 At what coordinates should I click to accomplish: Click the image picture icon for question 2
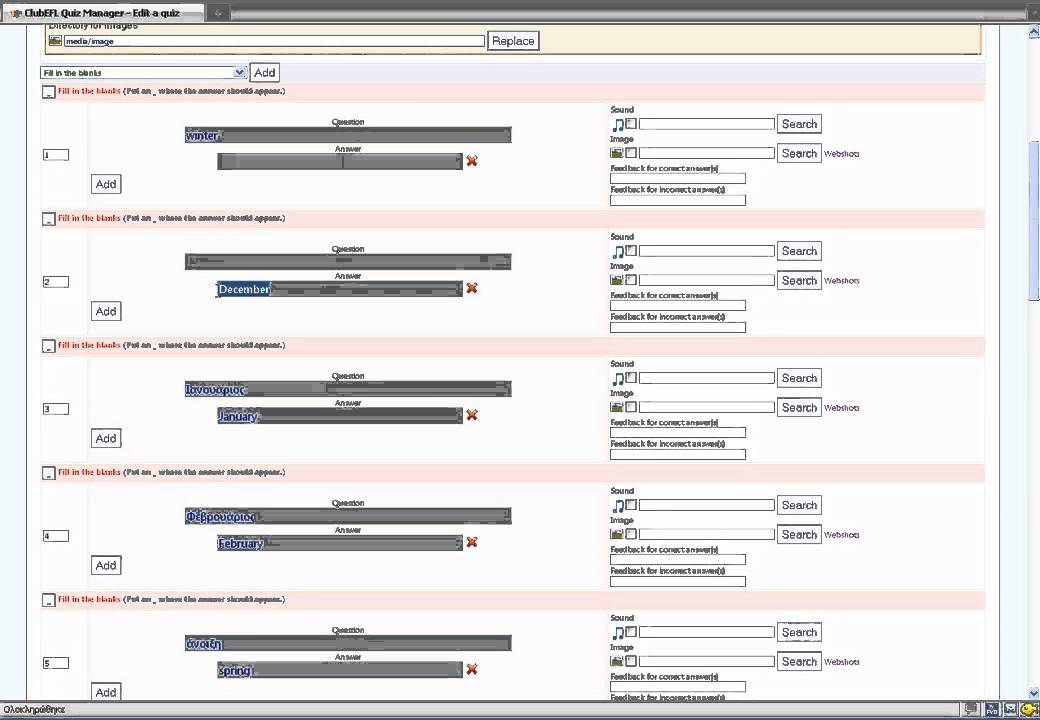coord(617,280)
